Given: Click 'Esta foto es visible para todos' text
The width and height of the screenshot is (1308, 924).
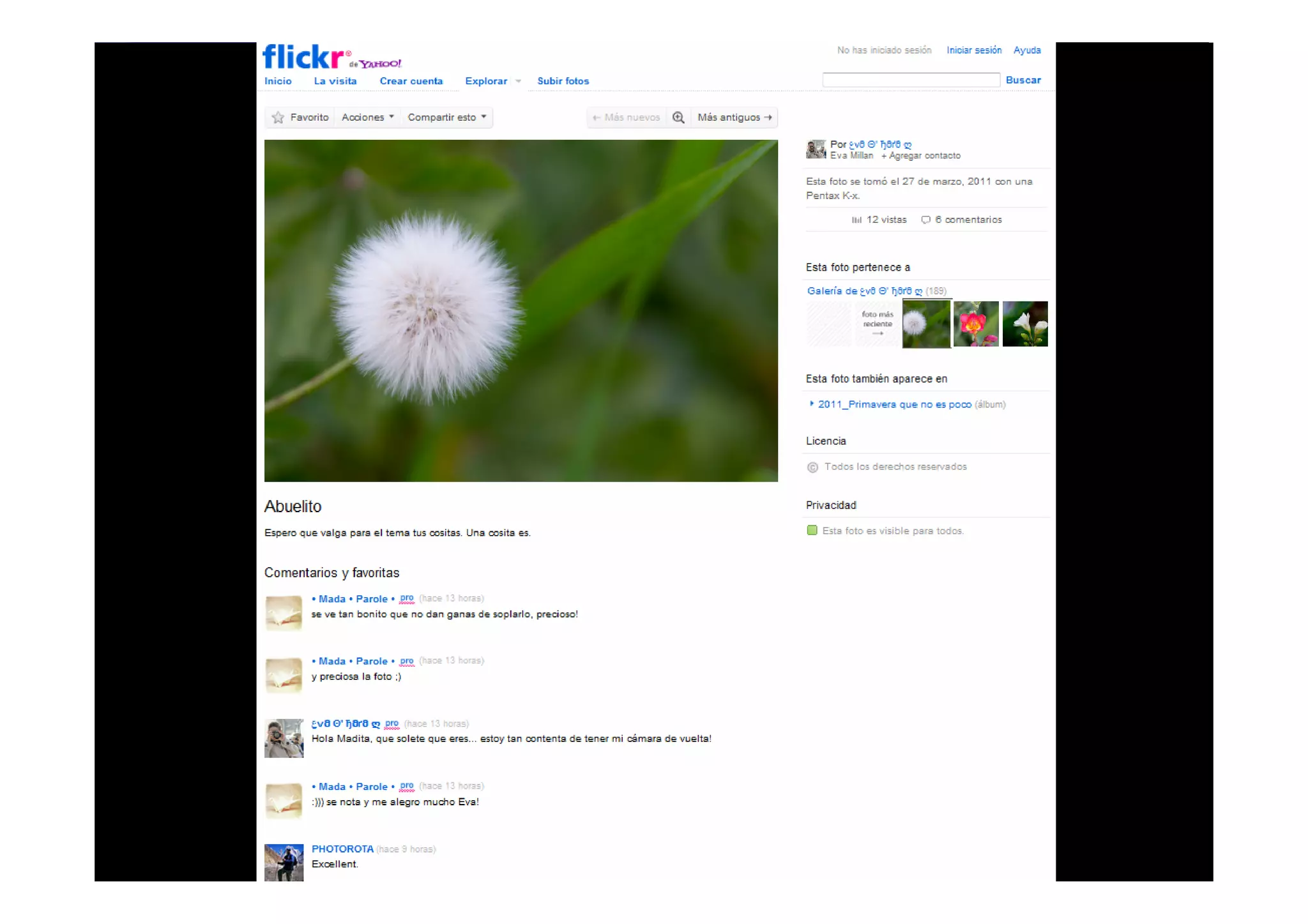Looking at the screenshot, I should tap(893, 531).
